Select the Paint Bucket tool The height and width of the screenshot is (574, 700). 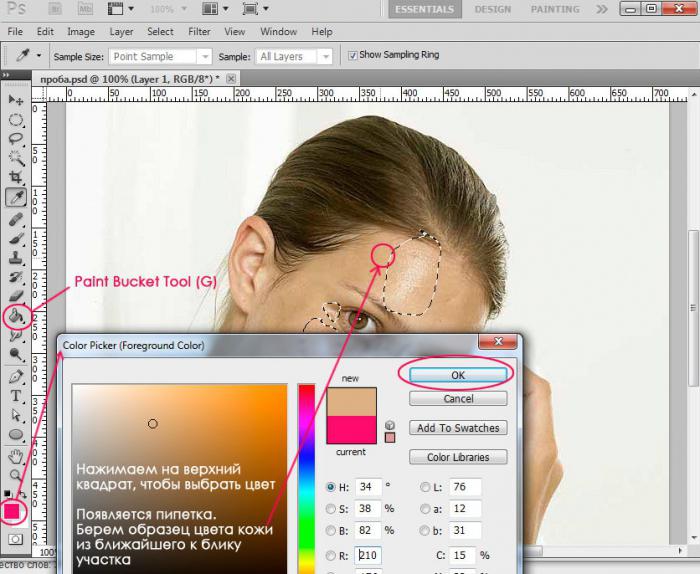pos(16,316)
